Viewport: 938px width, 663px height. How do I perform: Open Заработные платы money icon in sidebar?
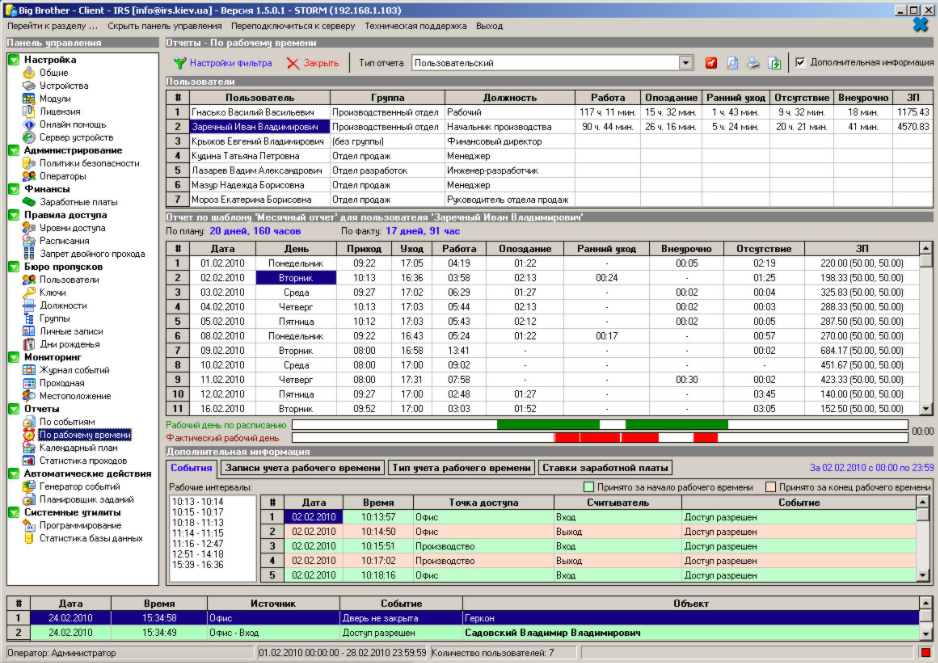[x=29, y=202]
